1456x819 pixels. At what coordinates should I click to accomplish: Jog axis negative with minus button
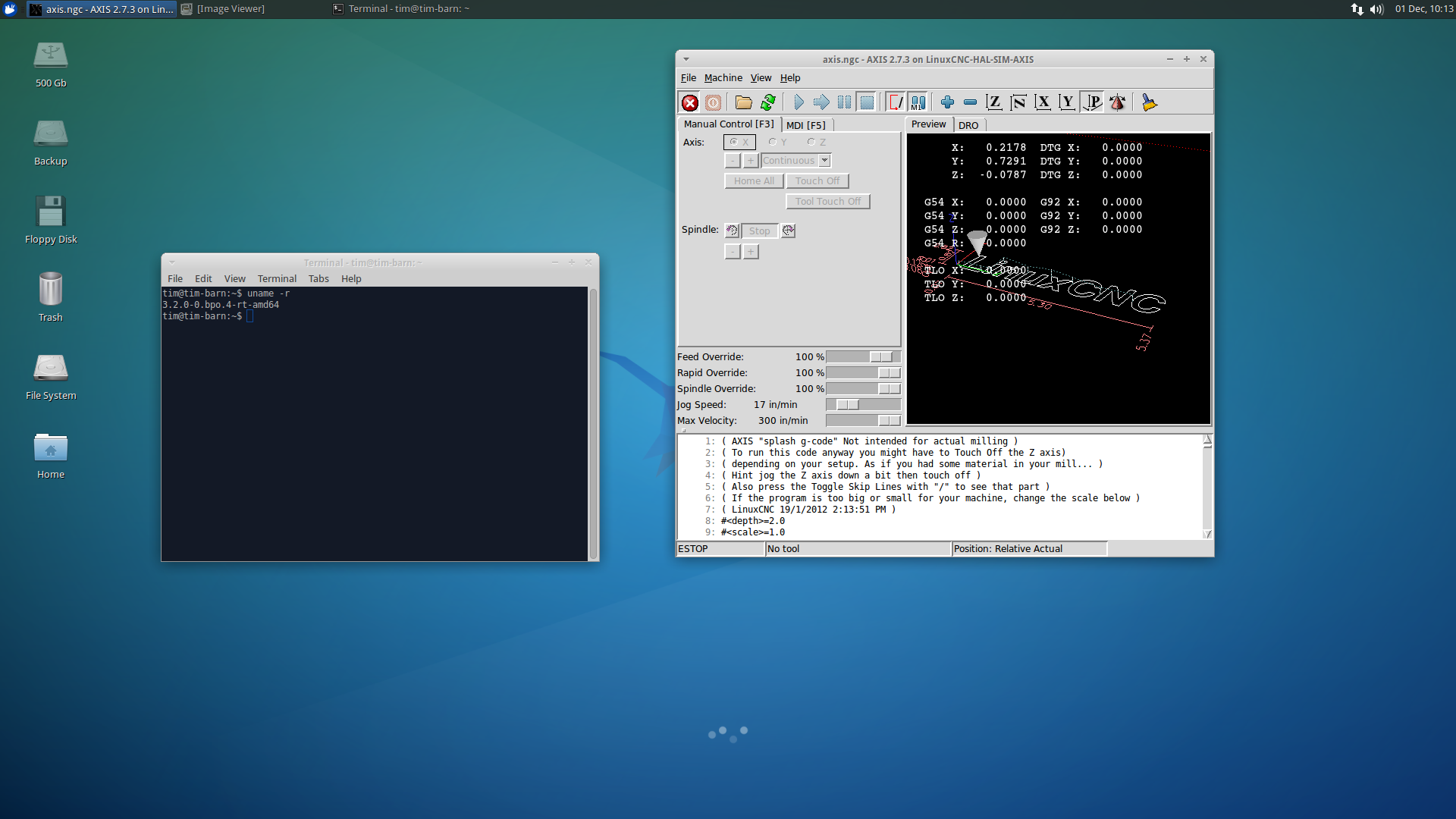click(733, 161)
